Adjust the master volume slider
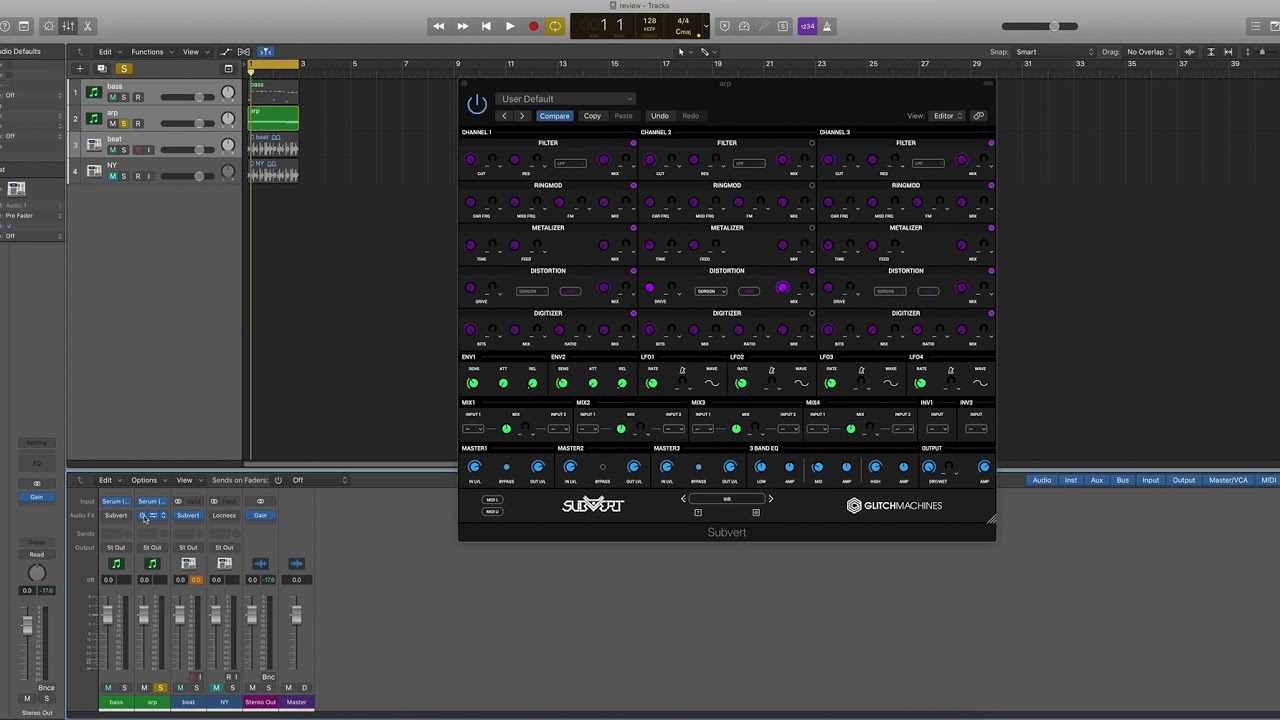This screenshot has height=720, width=1280. coord(1040,26)
